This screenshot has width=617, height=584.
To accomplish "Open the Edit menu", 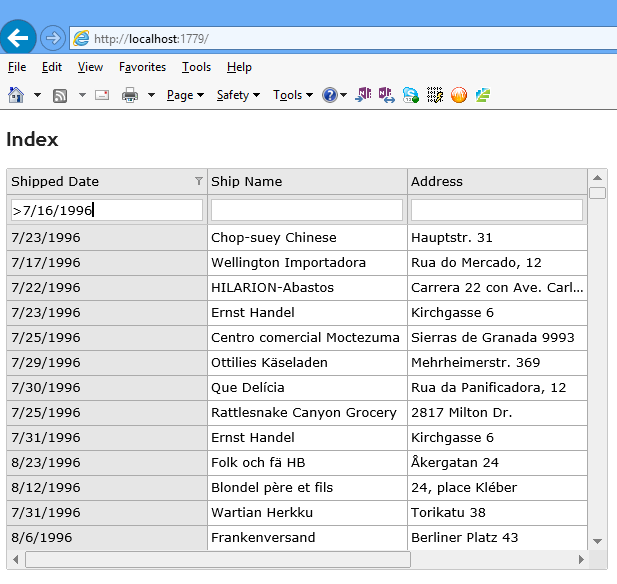I will tap(52, 67).
